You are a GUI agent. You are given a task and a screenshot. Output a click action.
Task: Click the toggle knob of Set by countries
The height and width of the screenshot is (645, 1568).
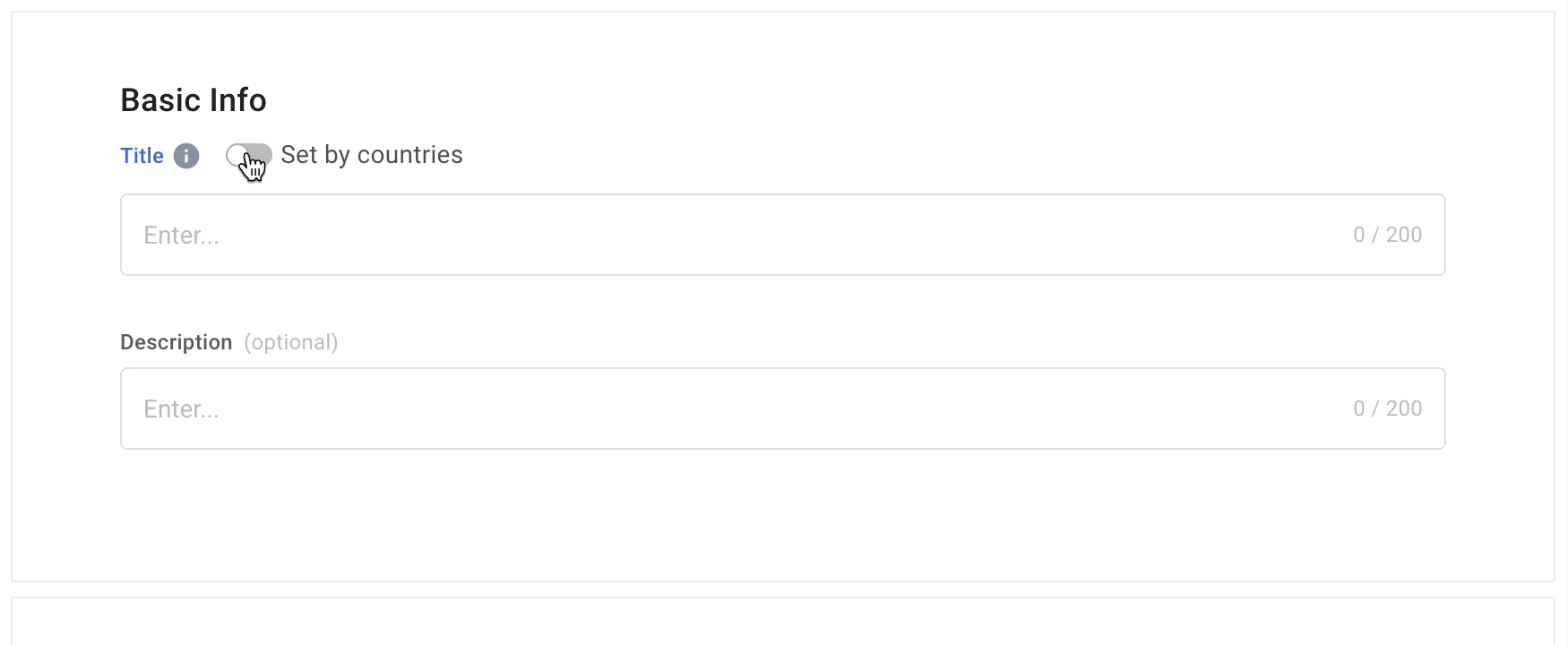click(x=237, y=156)
